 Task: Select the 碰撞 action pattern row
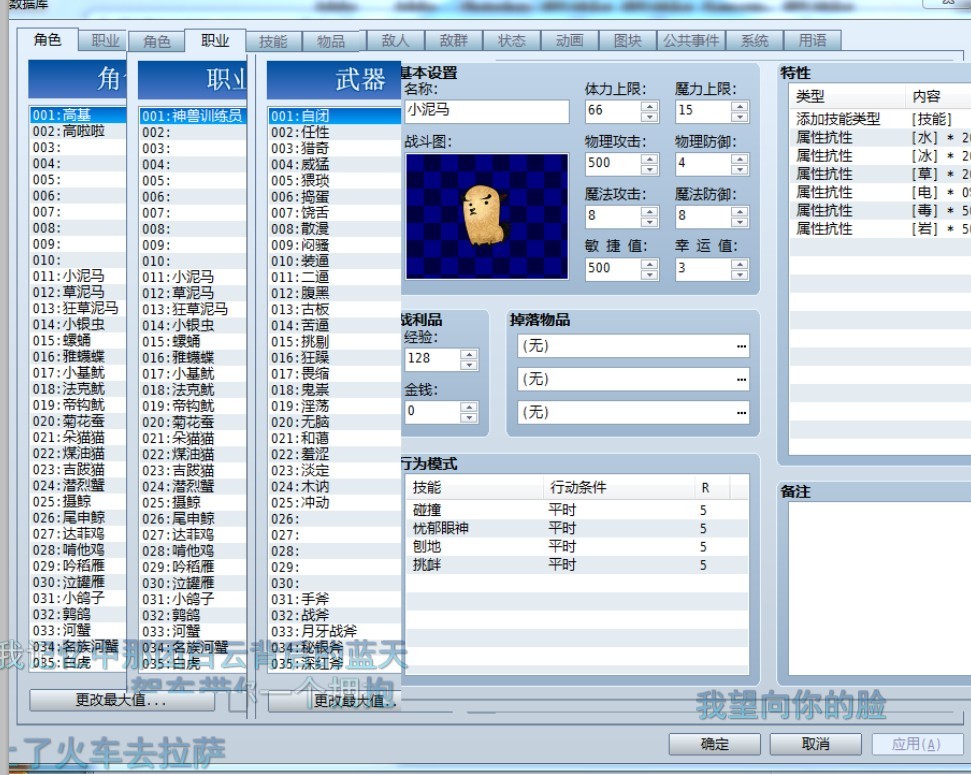pyautogui.click(x=577, y=510)
